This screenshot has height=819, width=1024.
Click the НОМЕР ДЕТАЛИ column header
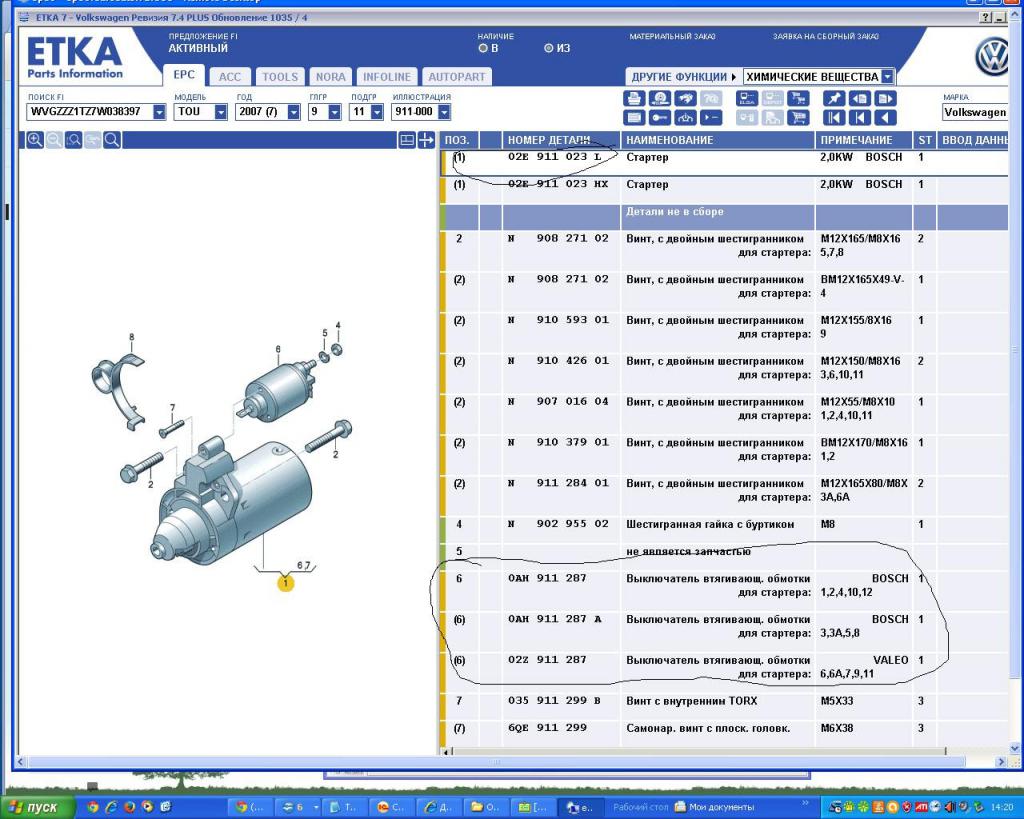[x=561, y=140]
